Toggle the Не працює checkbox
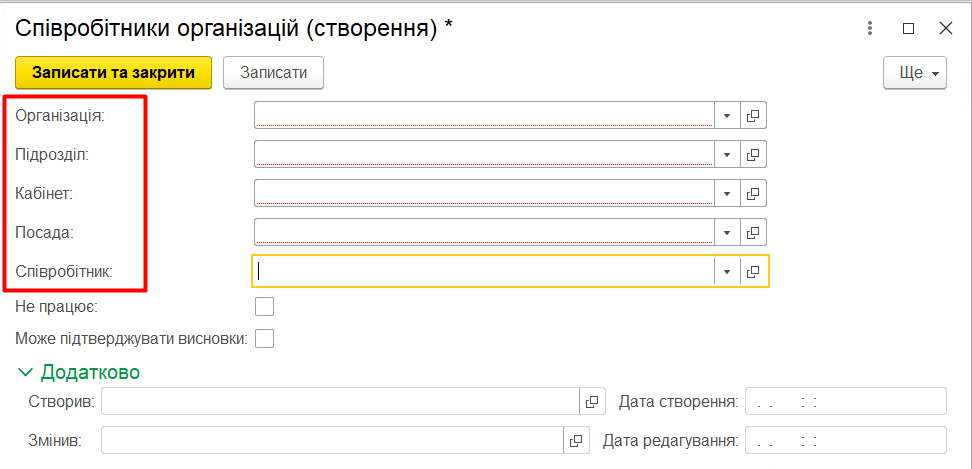972x469 pixels. [265, 306]
